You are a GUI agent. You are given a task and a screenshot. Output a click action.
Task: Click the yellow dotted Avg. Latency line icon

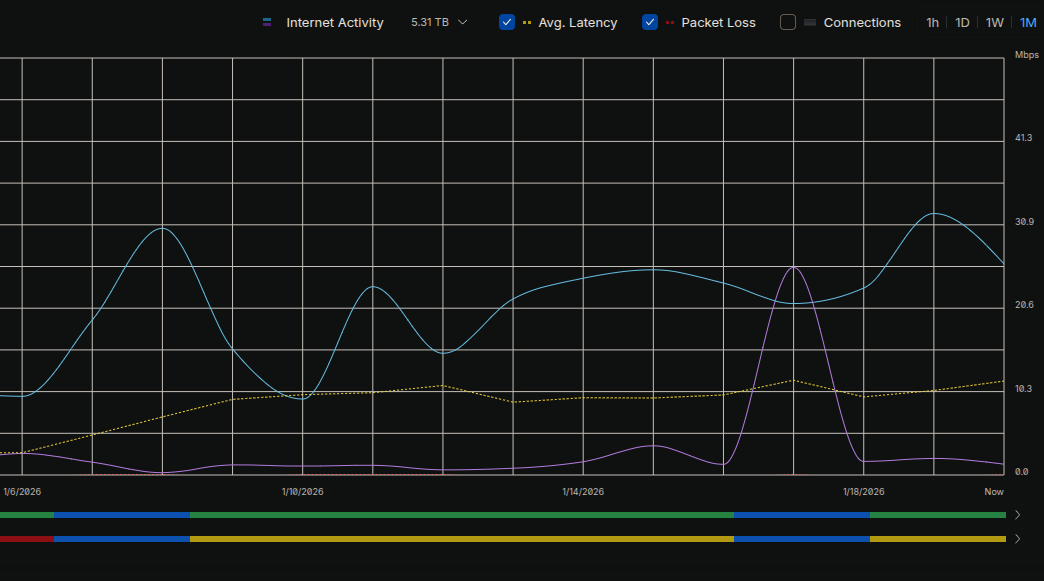[526, 22]
